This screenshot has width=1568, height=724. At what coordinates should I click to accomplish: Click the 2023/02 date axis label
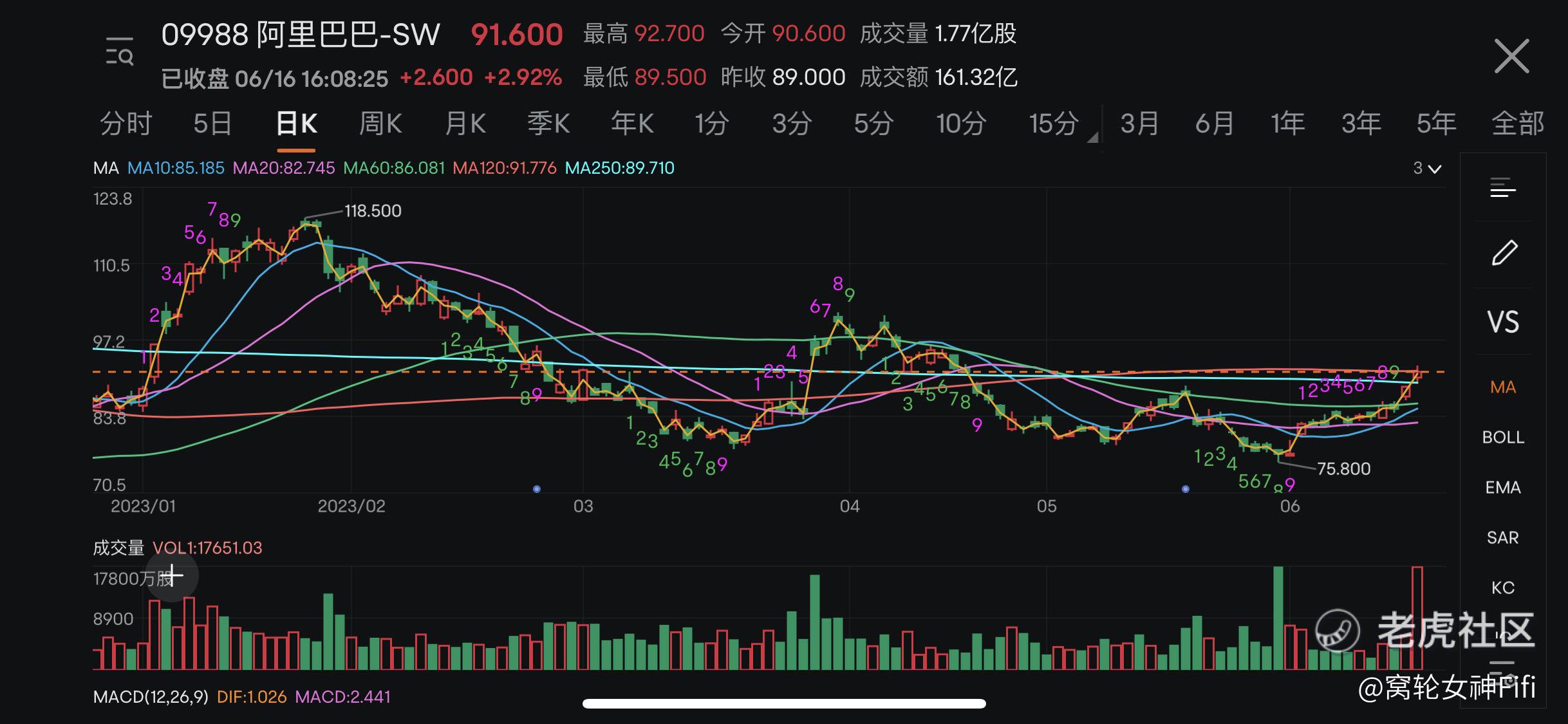(x=351, y=506)
